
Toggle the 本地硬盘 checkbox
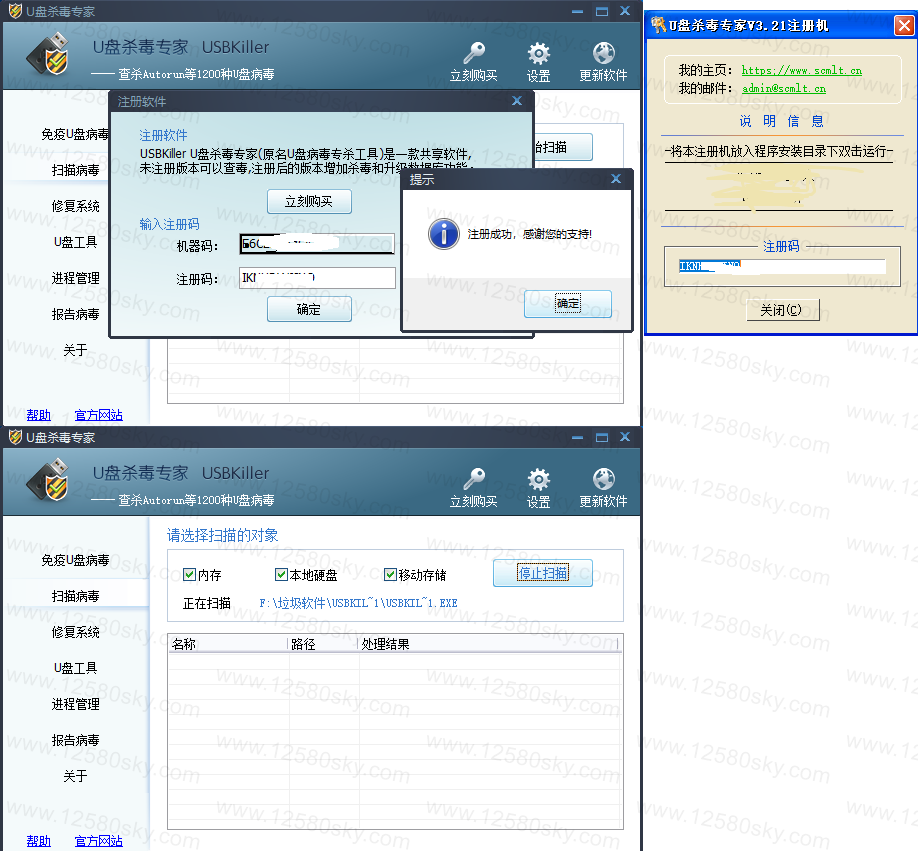point(281,575)
